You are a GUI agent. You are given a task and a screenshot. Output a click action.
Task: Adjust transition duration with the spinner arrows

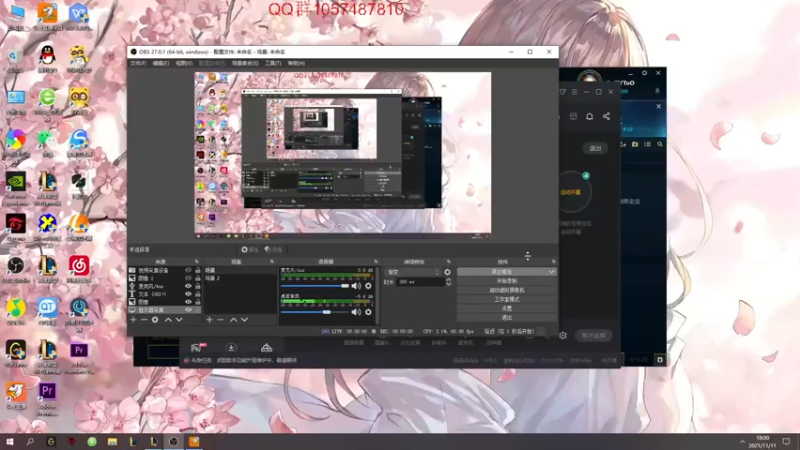point(448,282)
